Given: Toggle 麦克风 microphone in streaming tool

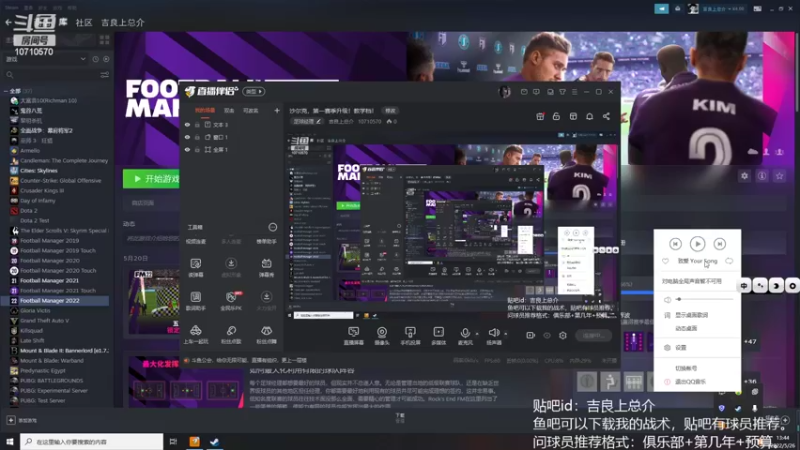Looking at the screenshot, I should tap(465, 336).
